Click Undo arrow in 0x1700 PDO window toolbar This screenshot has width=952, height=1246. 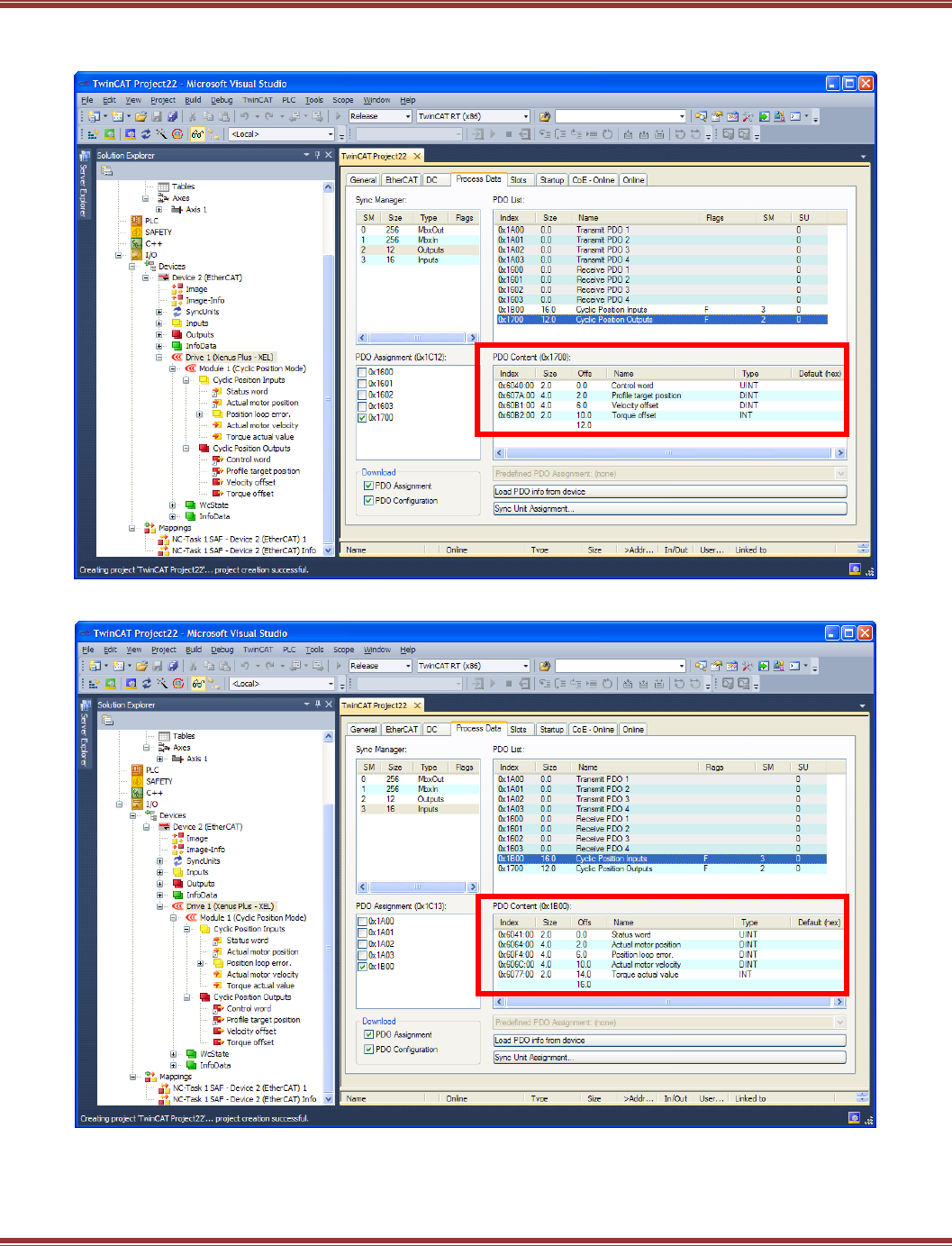[244, 116]
